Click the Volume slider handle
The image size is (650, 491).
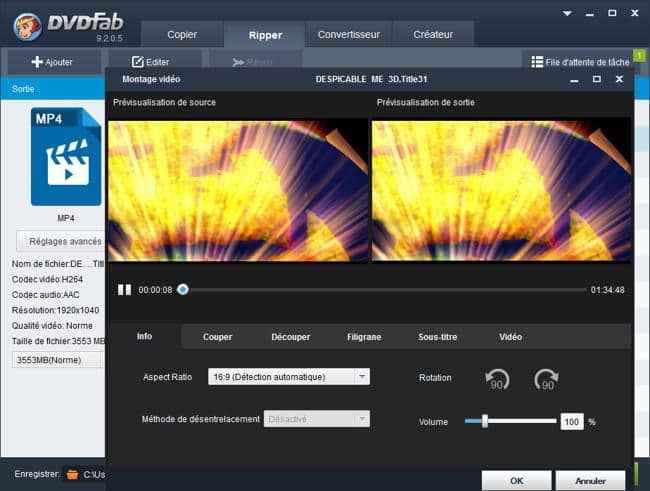[485, 421]
